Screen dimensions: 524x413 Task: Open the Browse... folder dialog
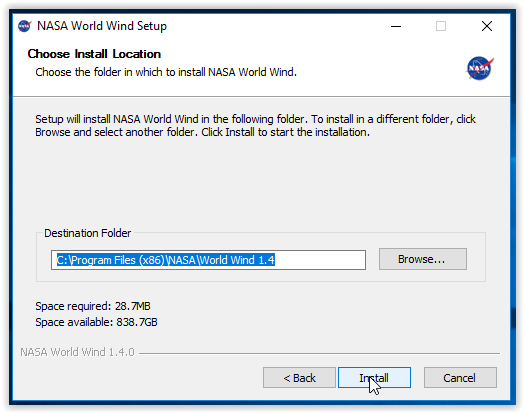tap(423, 259)
